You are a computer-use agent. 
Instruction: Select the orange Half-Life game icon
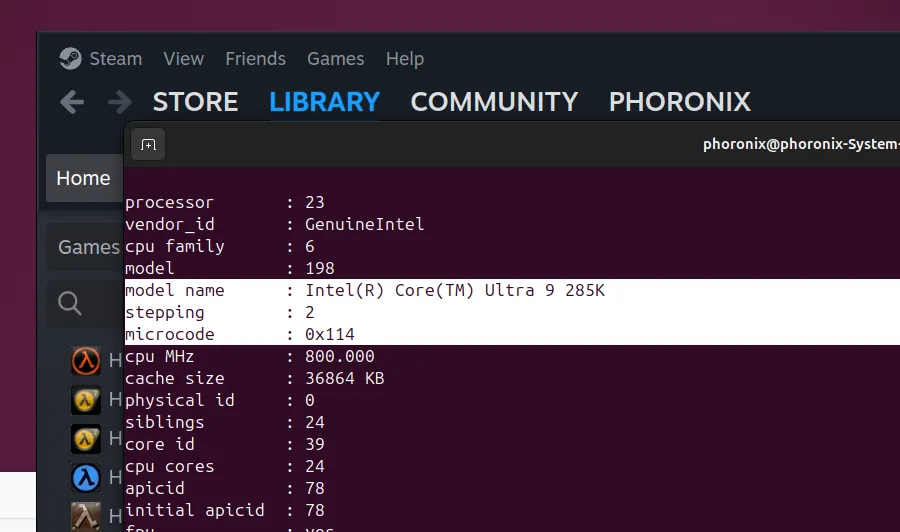point(86,360)
